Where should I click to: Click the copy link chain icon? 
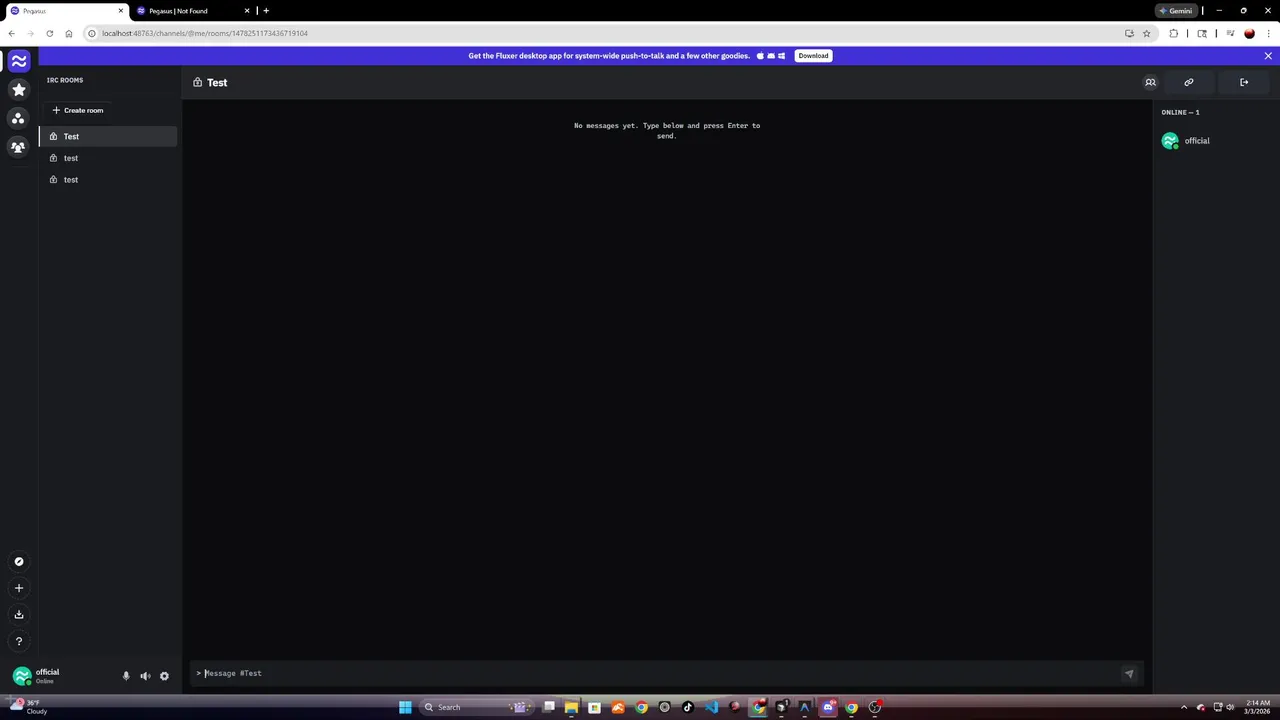1189,82
